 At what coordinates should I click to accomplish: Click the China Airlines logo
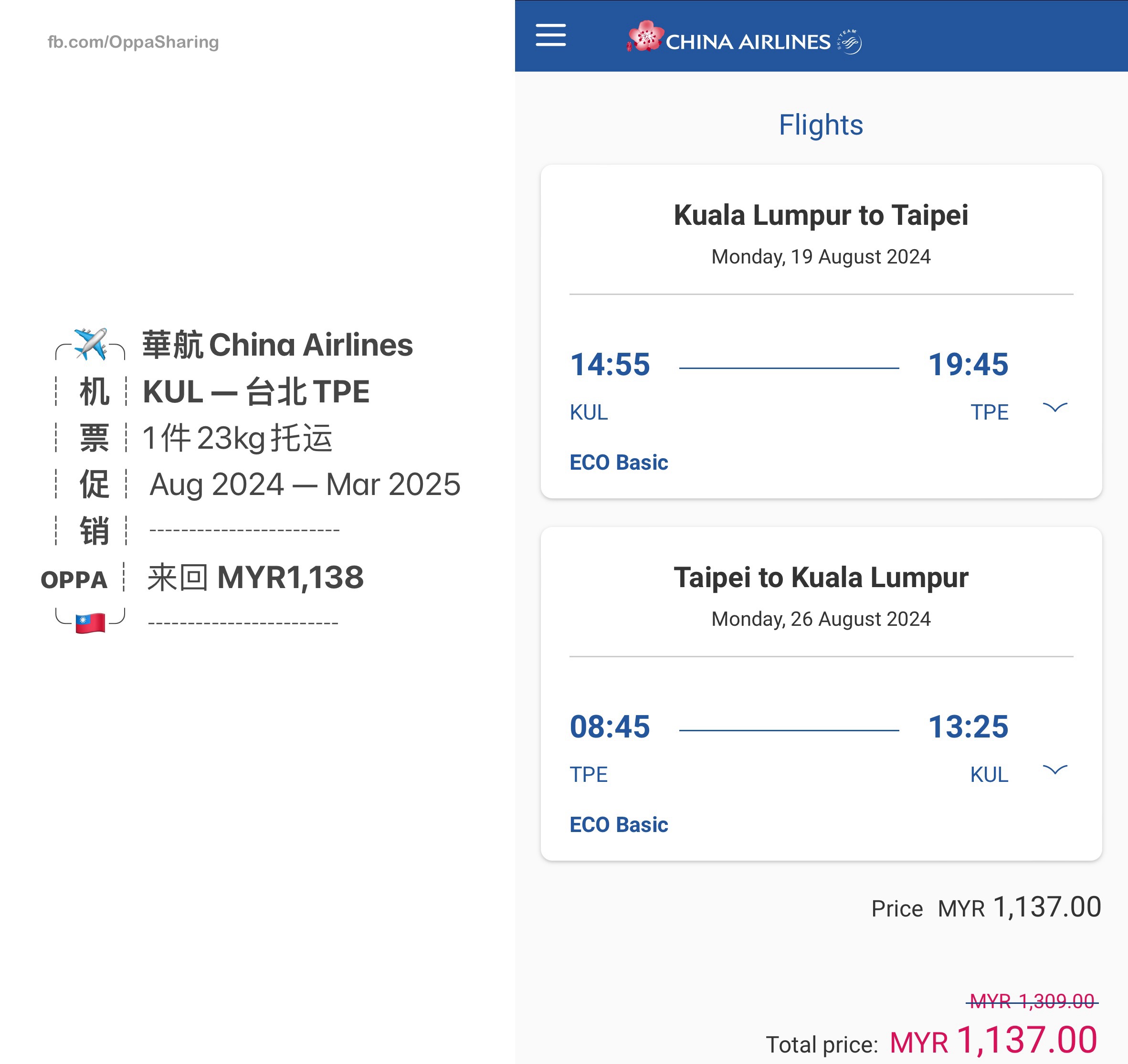[728, 37]
